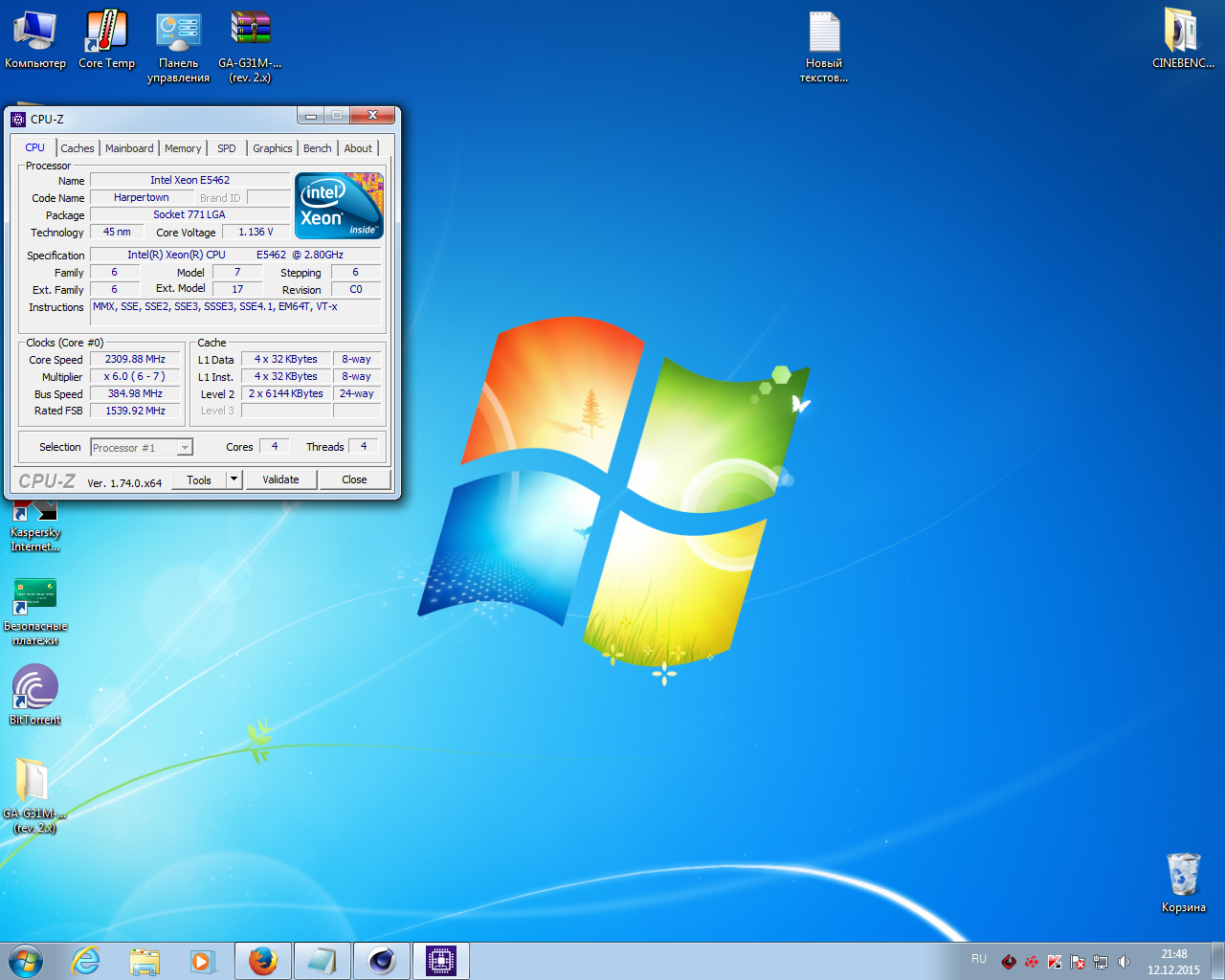Click the specification field reading E5462 @ 2.80GHz
Viewport: 1225px width, 980px height.
(235, 255)
